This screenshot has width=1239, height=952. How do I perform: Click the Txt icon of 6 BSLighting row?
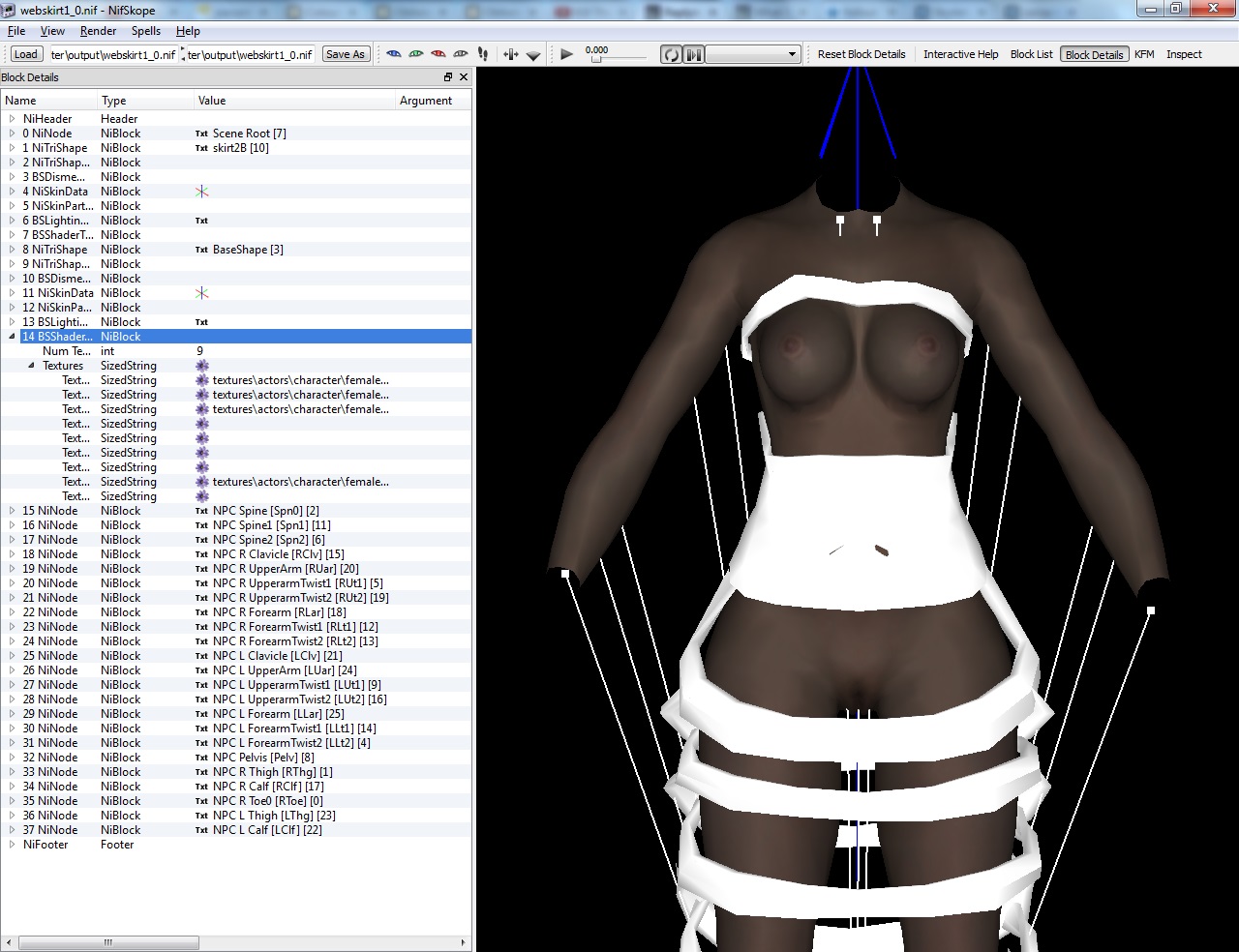201,221
